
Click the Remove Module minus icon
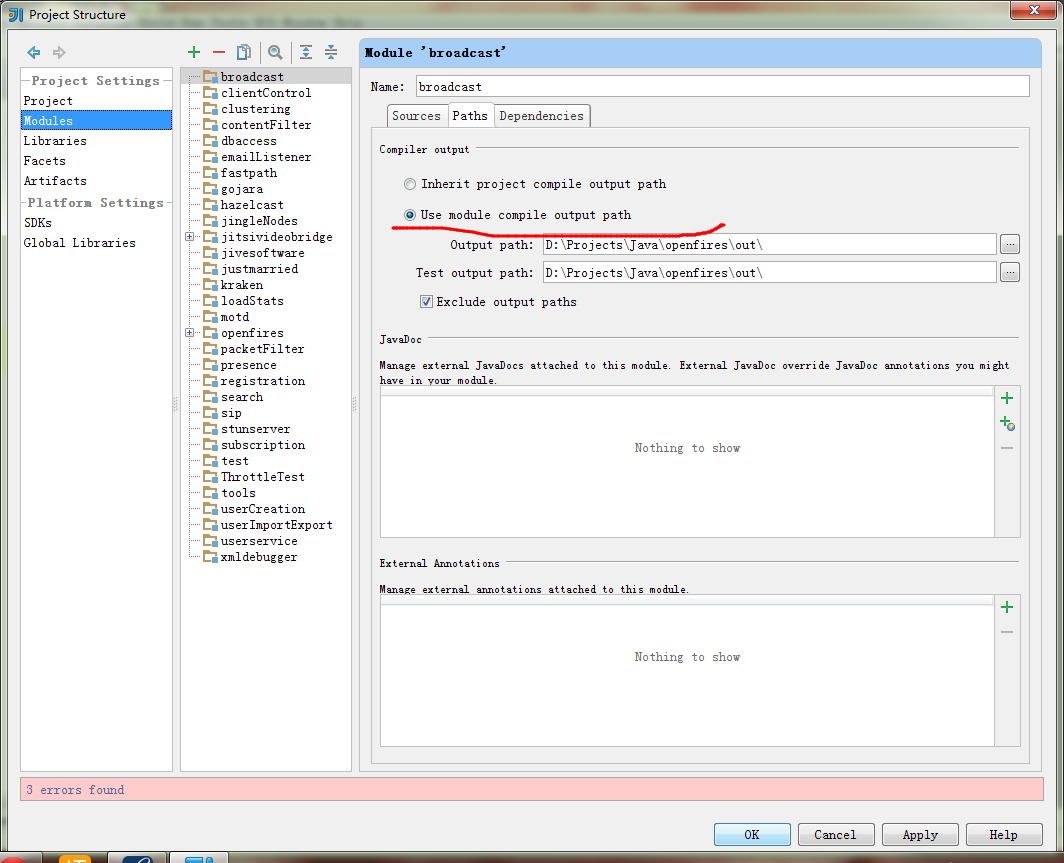point(218,51)
